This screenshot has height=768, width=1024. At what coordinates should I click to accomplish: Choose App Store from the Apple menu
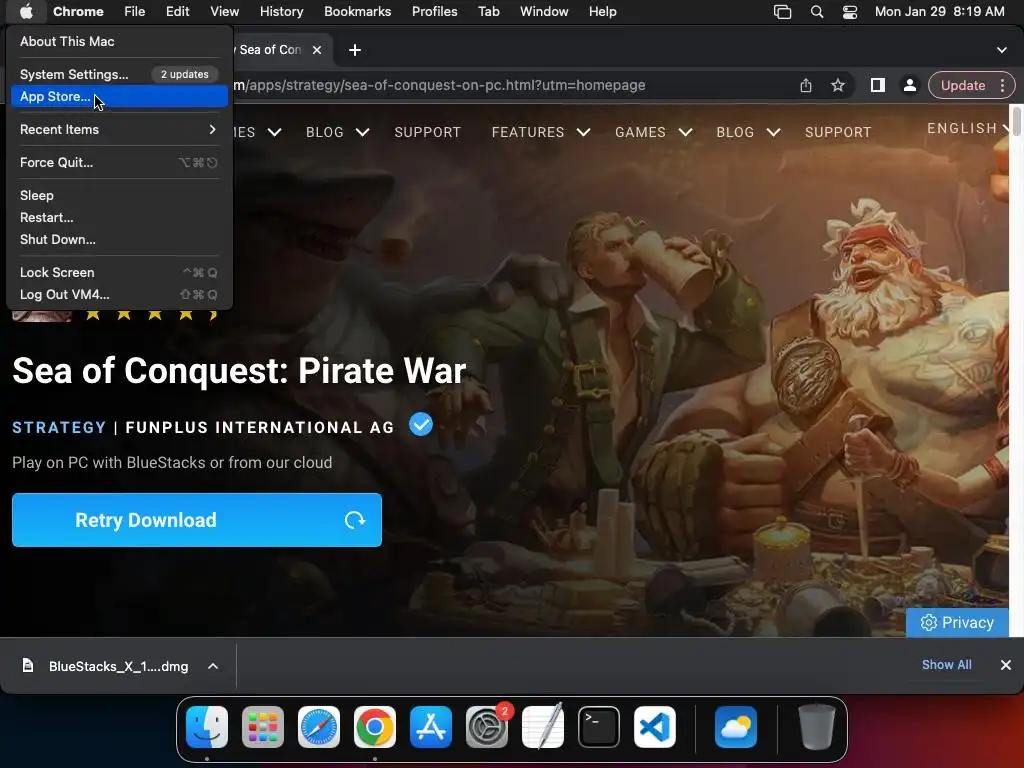[x=120, y=97]
